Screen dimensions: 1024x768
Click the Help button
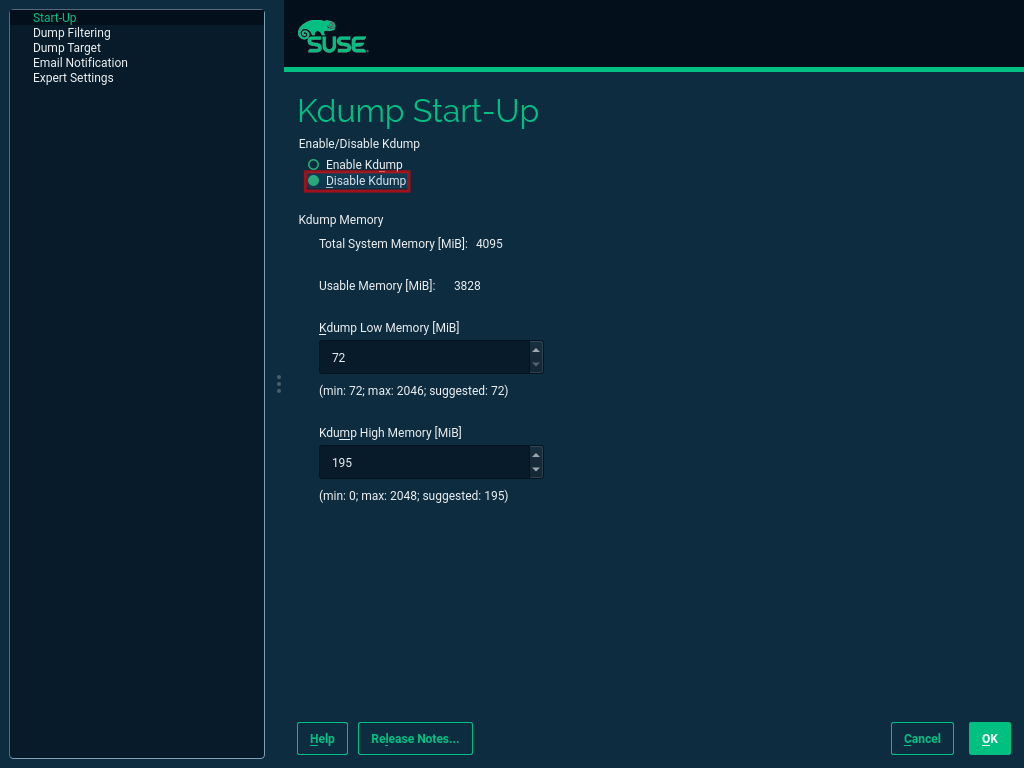coord(322,739)
